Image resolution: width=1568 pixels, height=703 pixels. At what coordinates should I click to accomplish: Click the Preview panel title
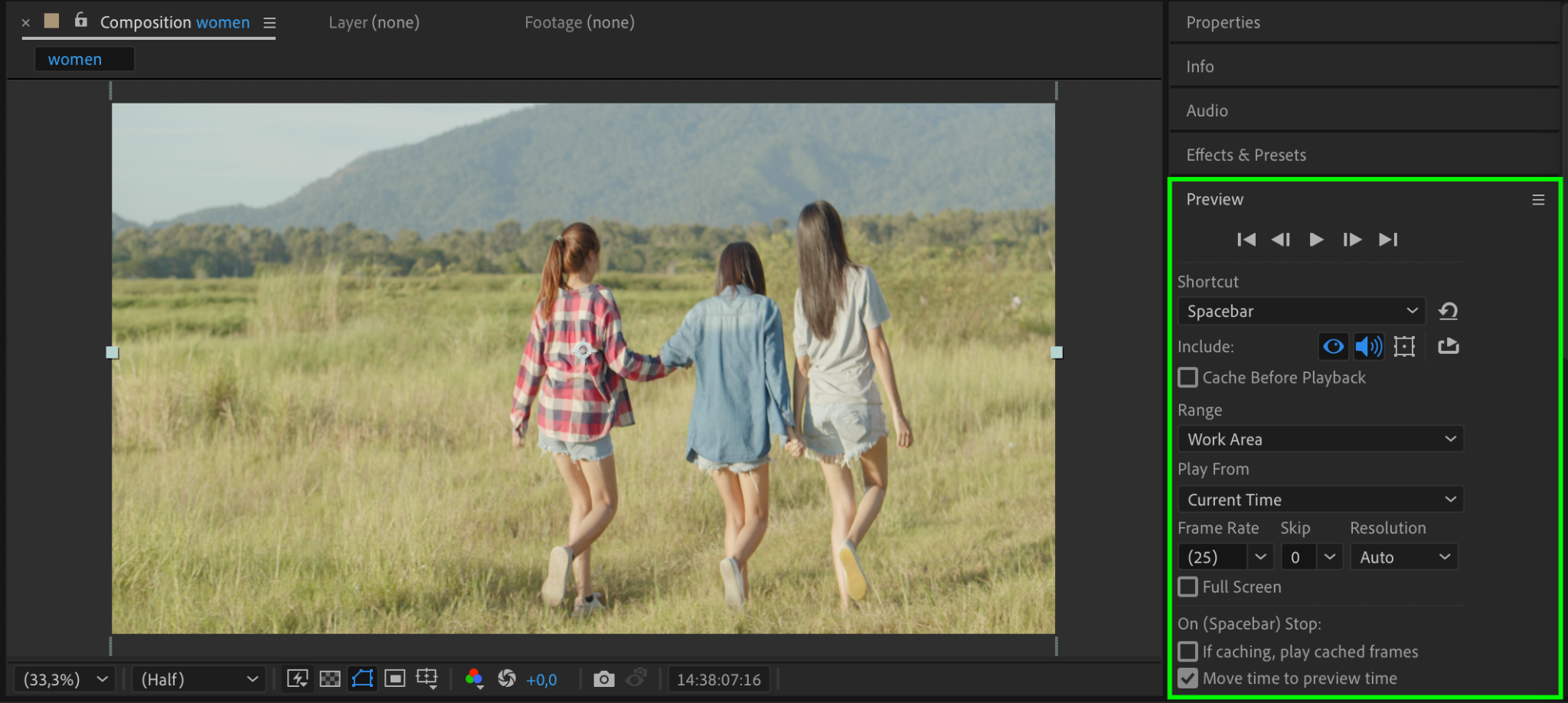(1215, 200)
